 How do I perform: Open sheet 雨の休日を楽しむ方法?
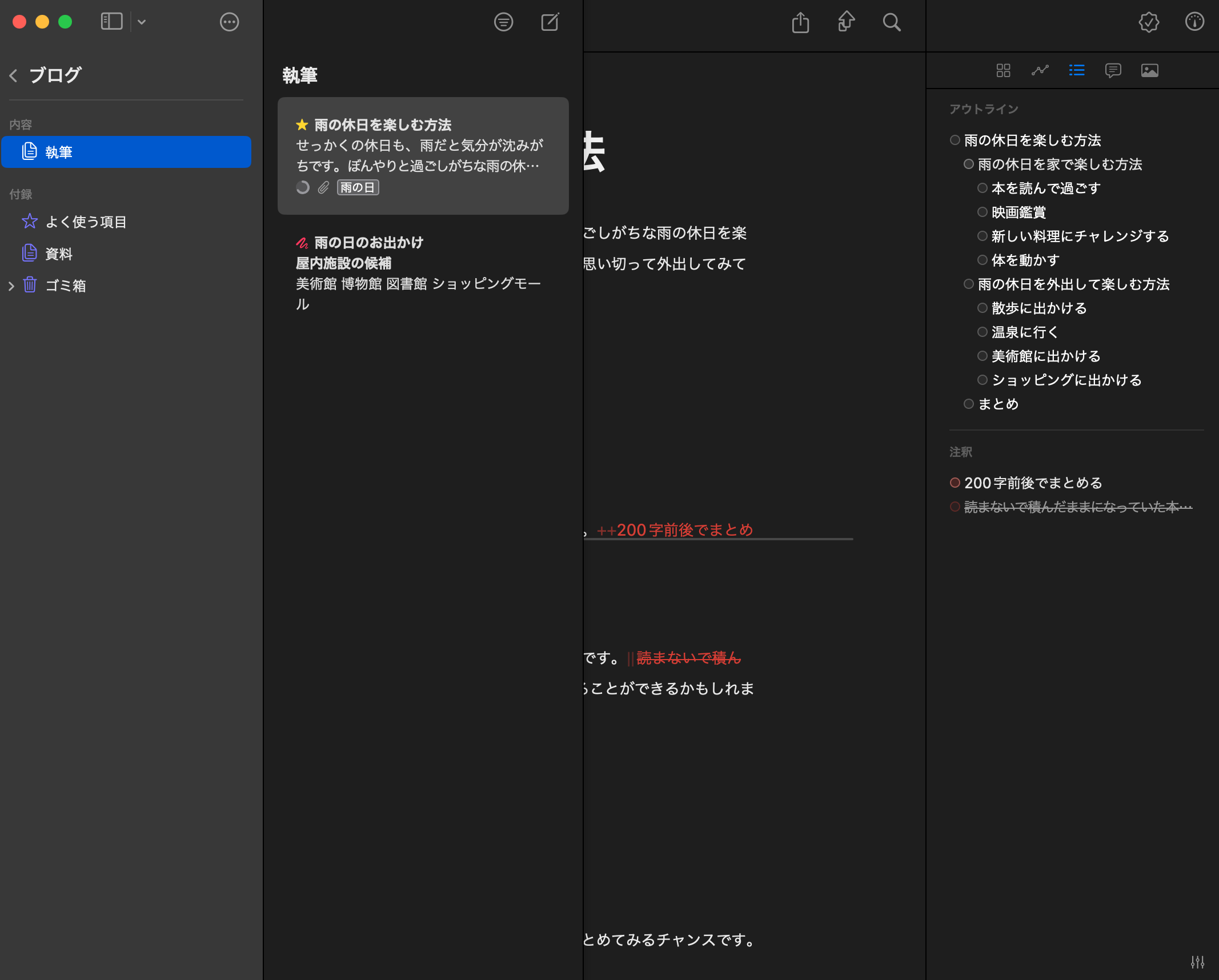pos(423,156)
